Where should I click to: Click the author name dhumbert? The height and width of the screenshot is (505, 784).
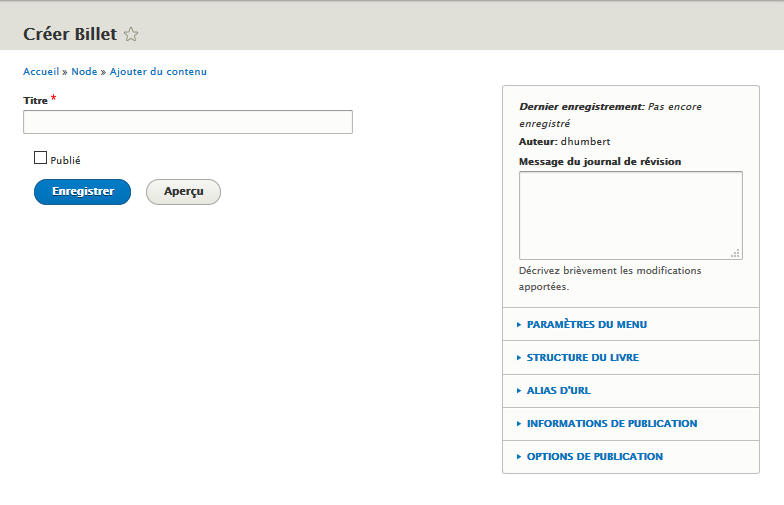(585, 142)
